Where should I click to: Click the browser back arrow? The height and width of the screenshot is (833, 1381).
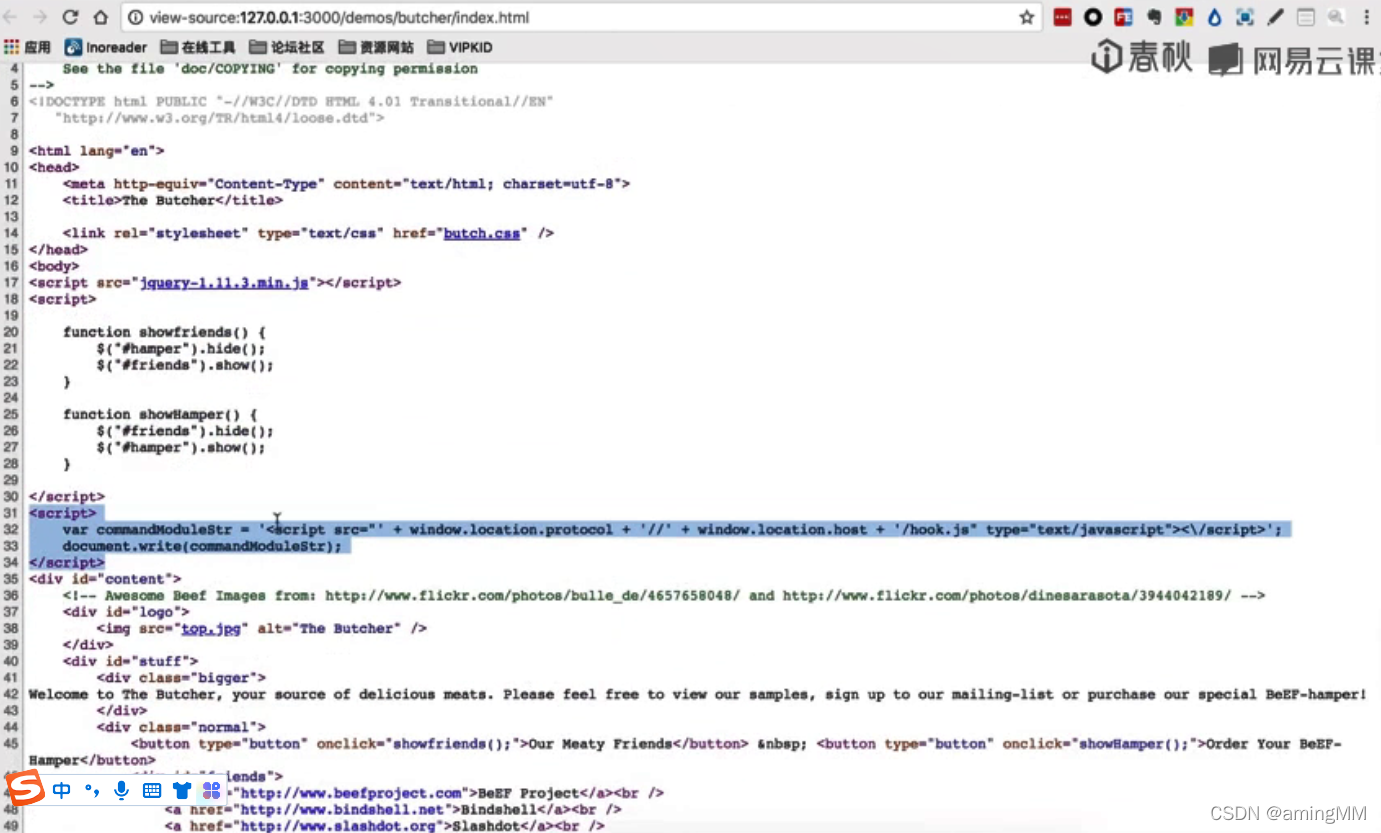(12, 17)
